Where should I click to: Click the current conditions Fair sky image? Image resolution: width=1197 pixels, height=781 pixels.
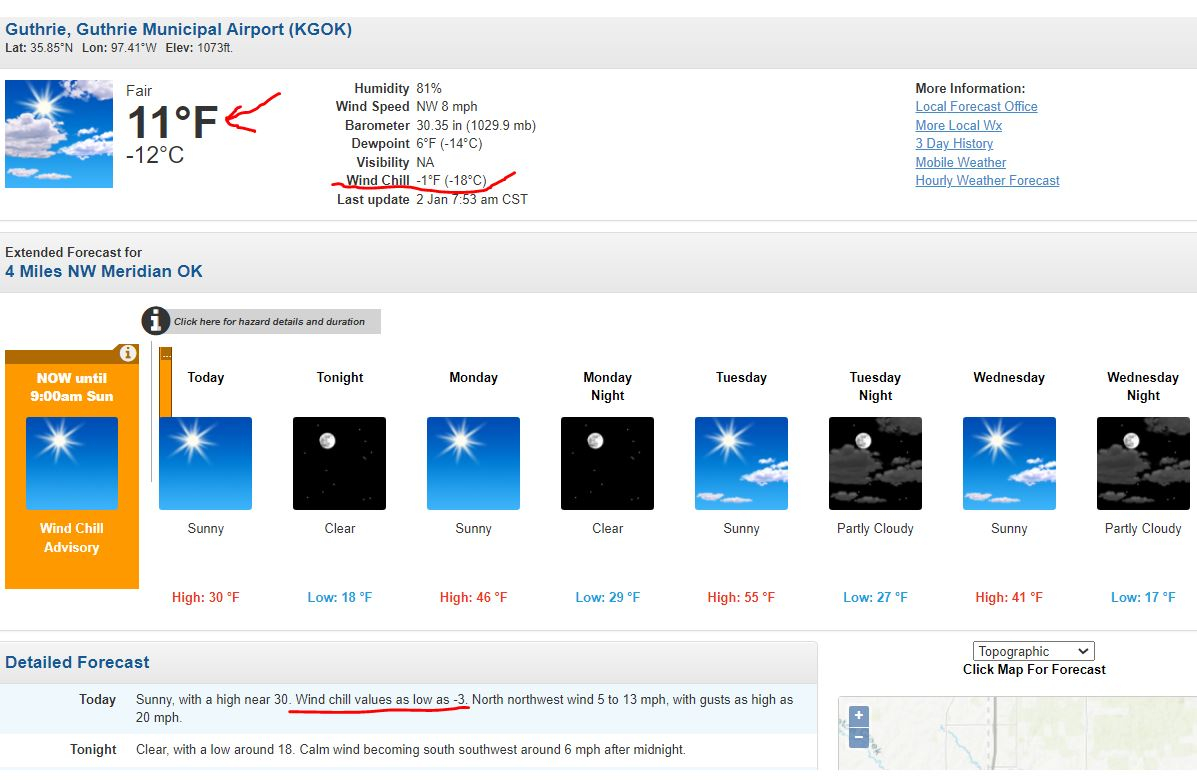pos(59,134)
